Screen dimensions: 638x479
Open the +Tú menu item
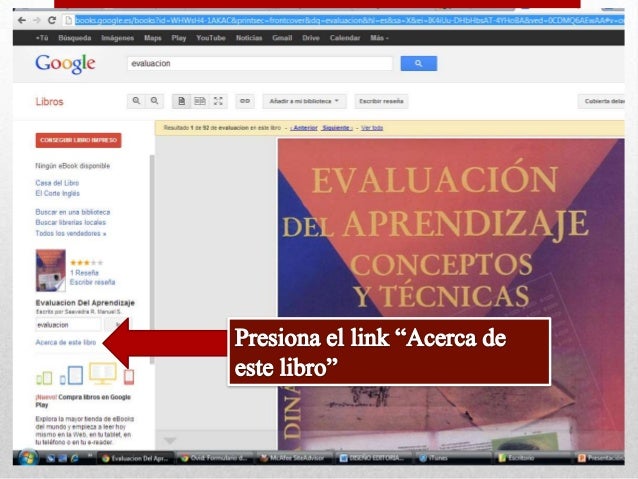(42, 38)
